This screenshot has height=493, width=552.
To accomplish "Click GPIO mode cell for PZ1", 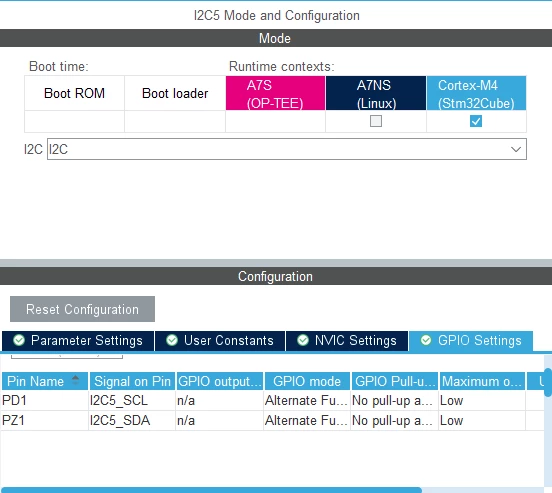I will (307, 420).
